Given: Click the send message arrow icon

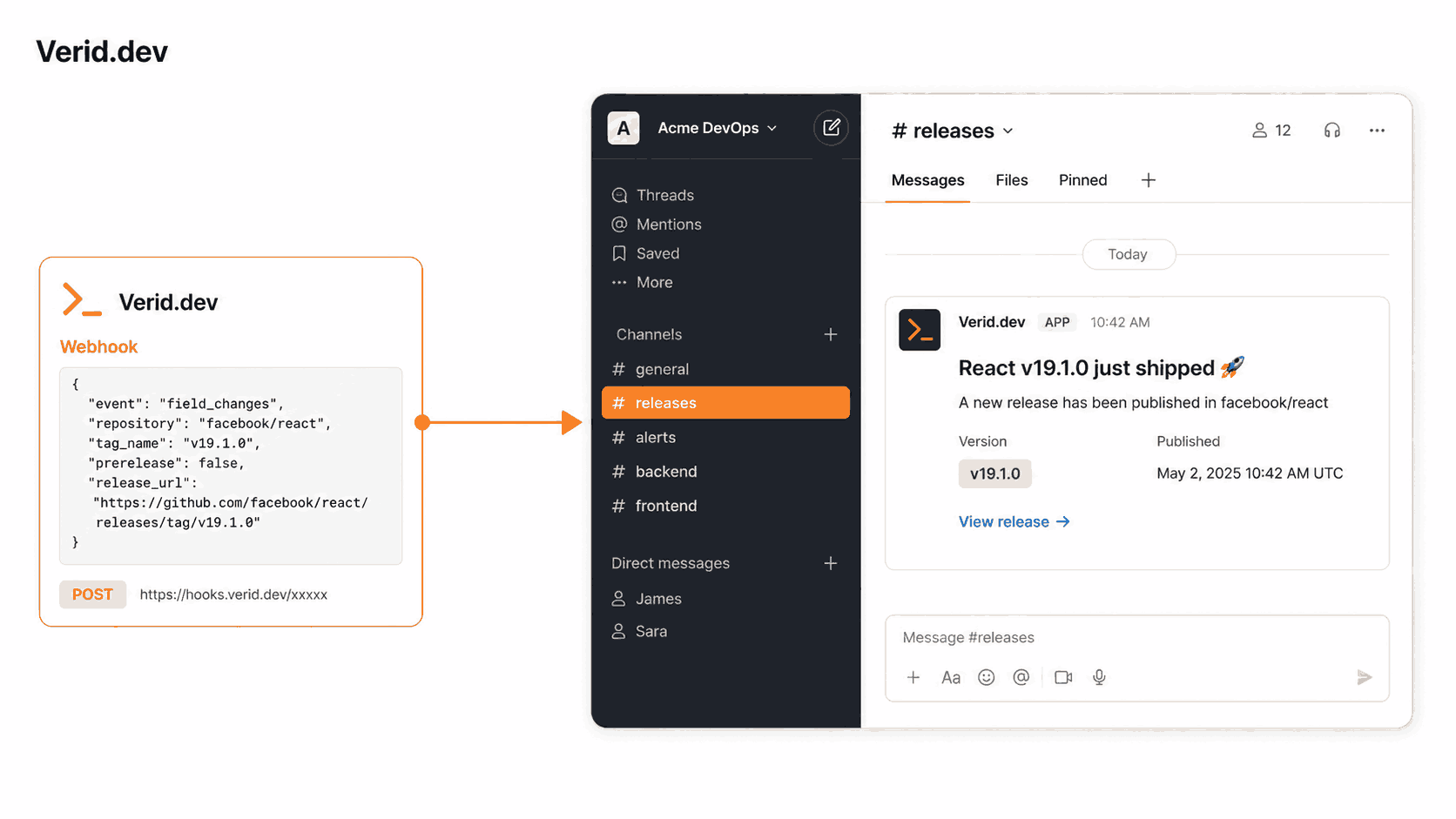Looking at the screenshot, I should click(1365, 677).
